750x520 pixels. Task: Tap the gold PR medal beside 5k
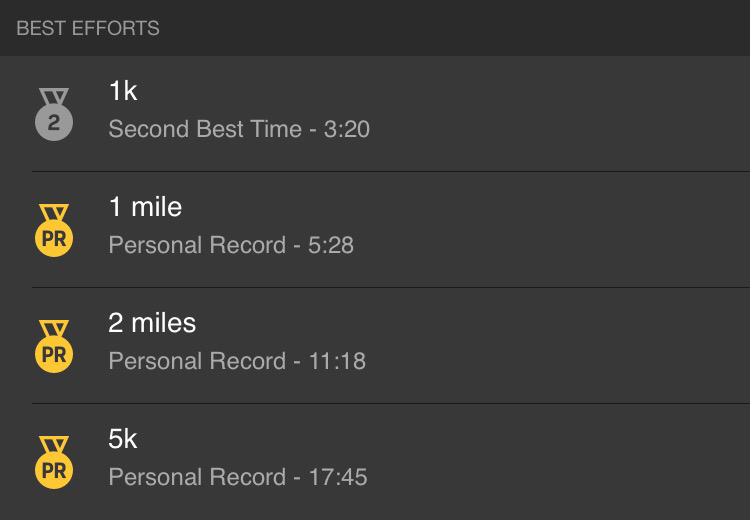(x=54, y=462)
